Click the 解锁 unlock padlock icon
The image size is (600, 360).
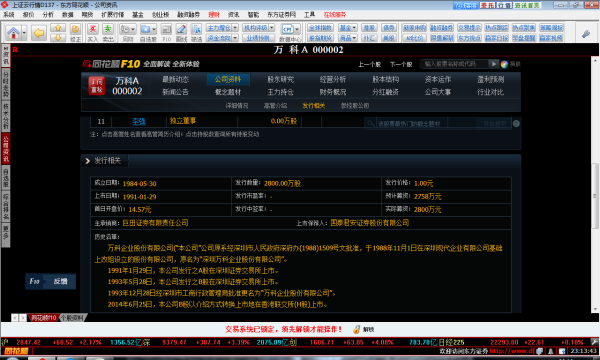coord(356,329)
